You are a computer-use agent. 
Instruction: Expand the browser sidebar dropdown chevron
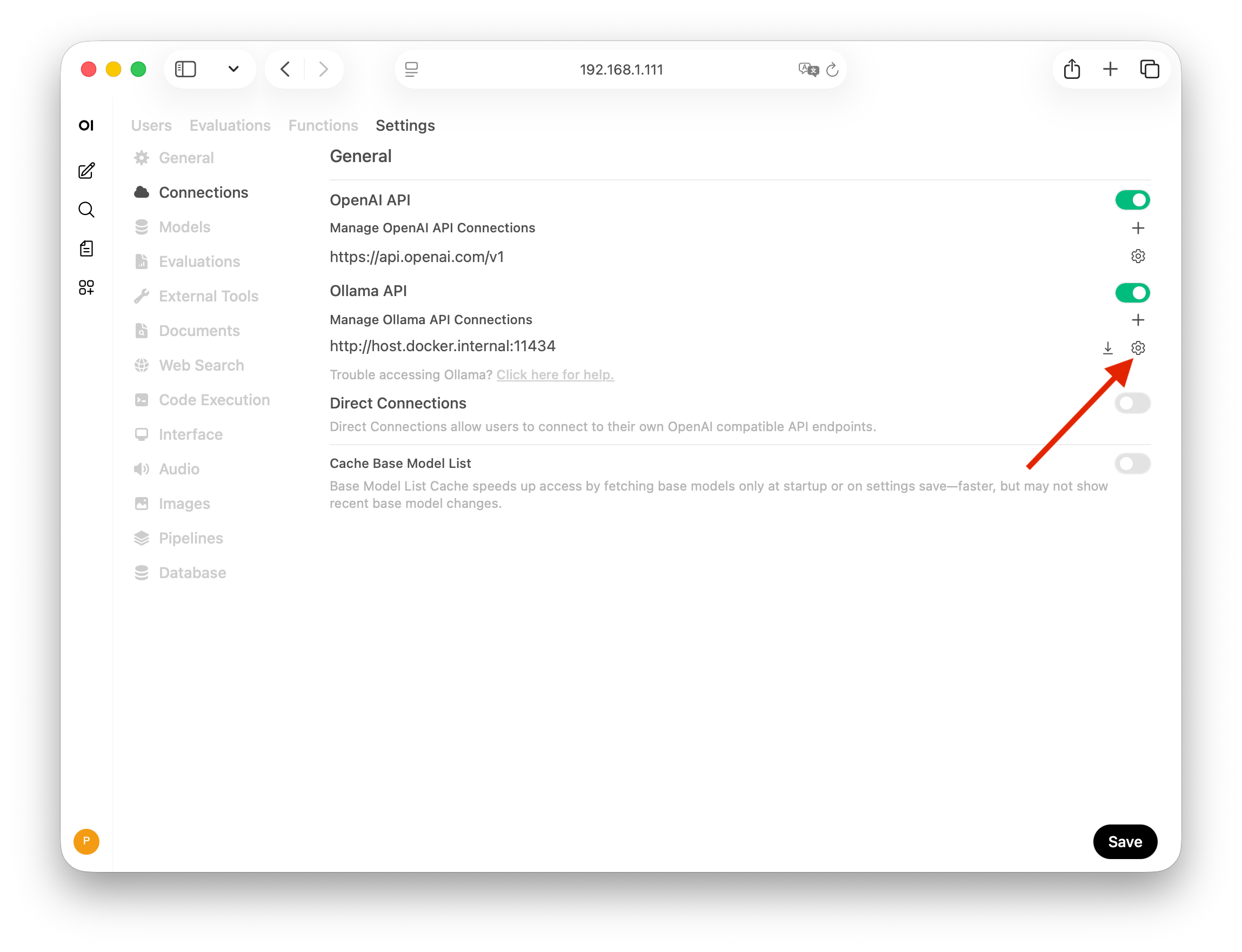pos(233,69)
